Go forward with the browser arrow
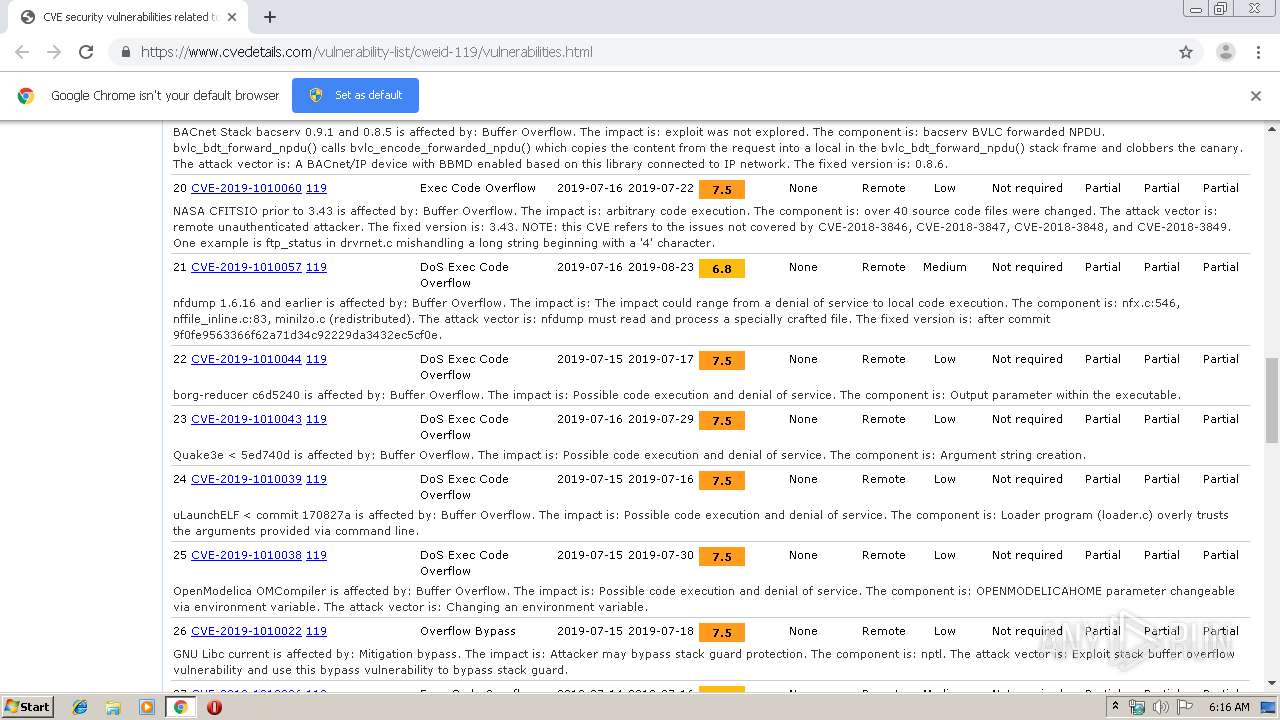Image resolution: width=1280 pixels, height=720 pixels. click(x=54, y=52)
